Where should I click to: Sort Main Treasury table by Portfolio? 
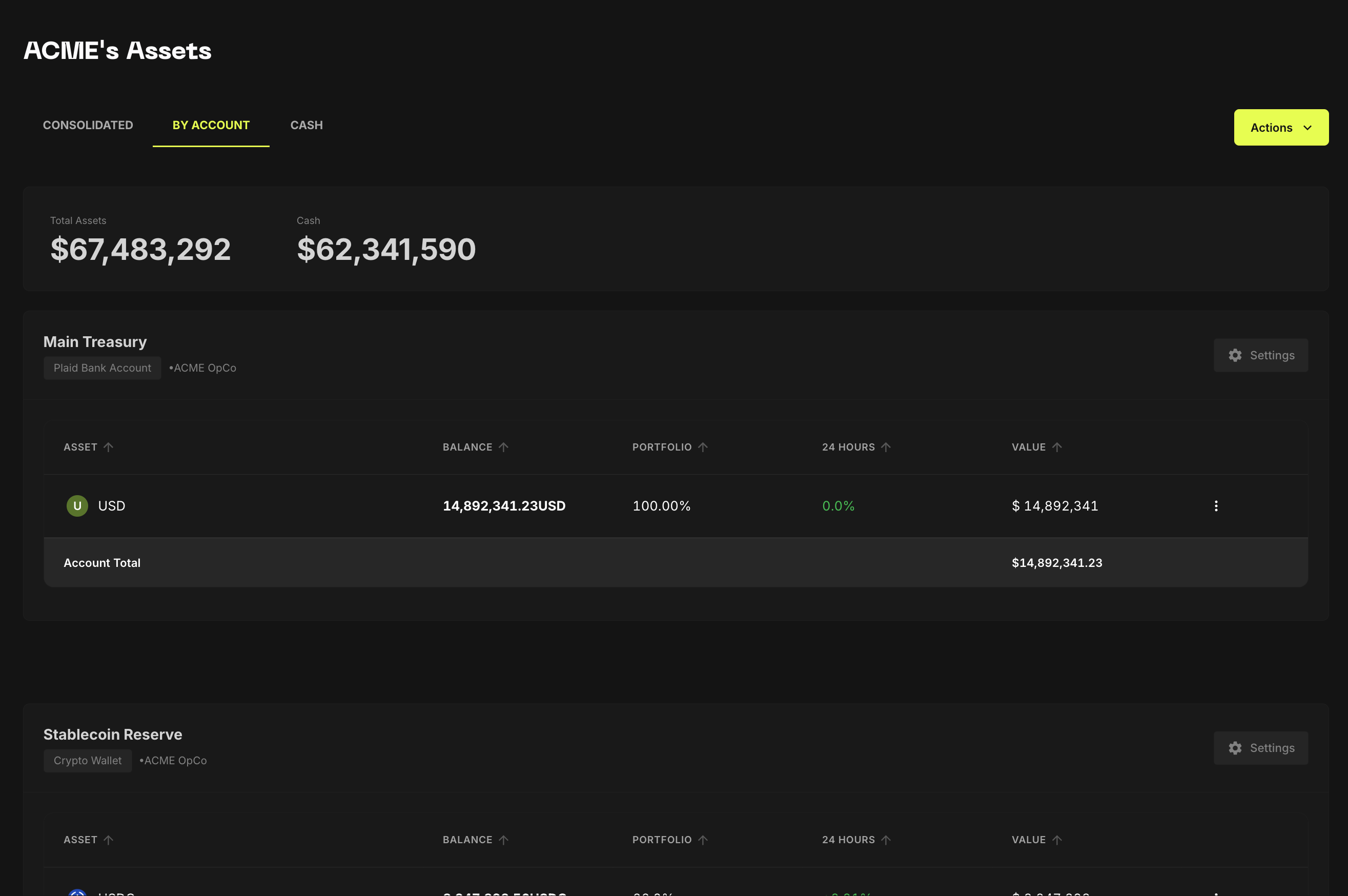tap(670, 447)
